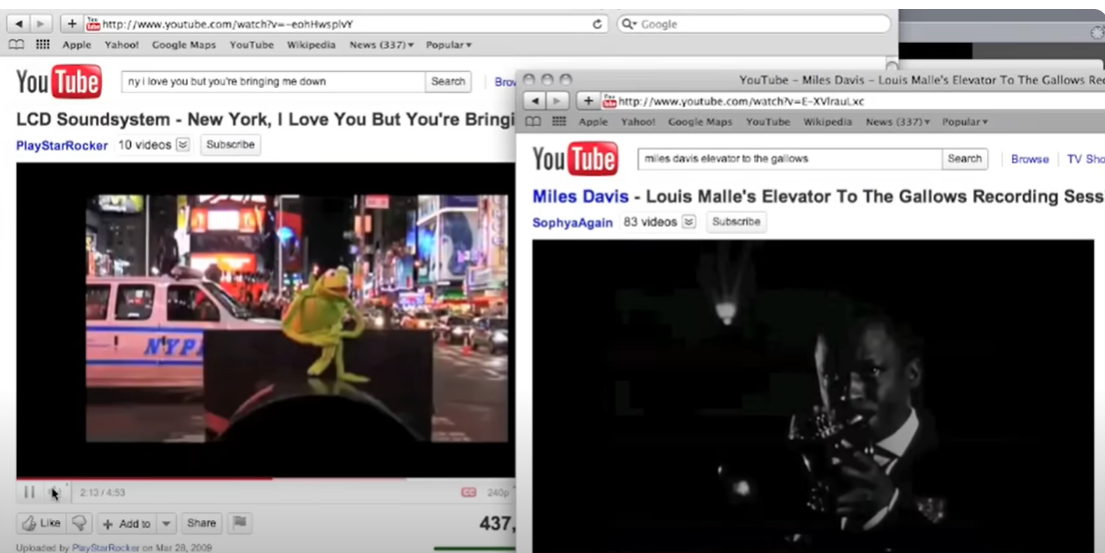This screenshot has width=1105, height=553.
Task: Show bookmarks icon in Miles Davis window
Action: (533, 122)
